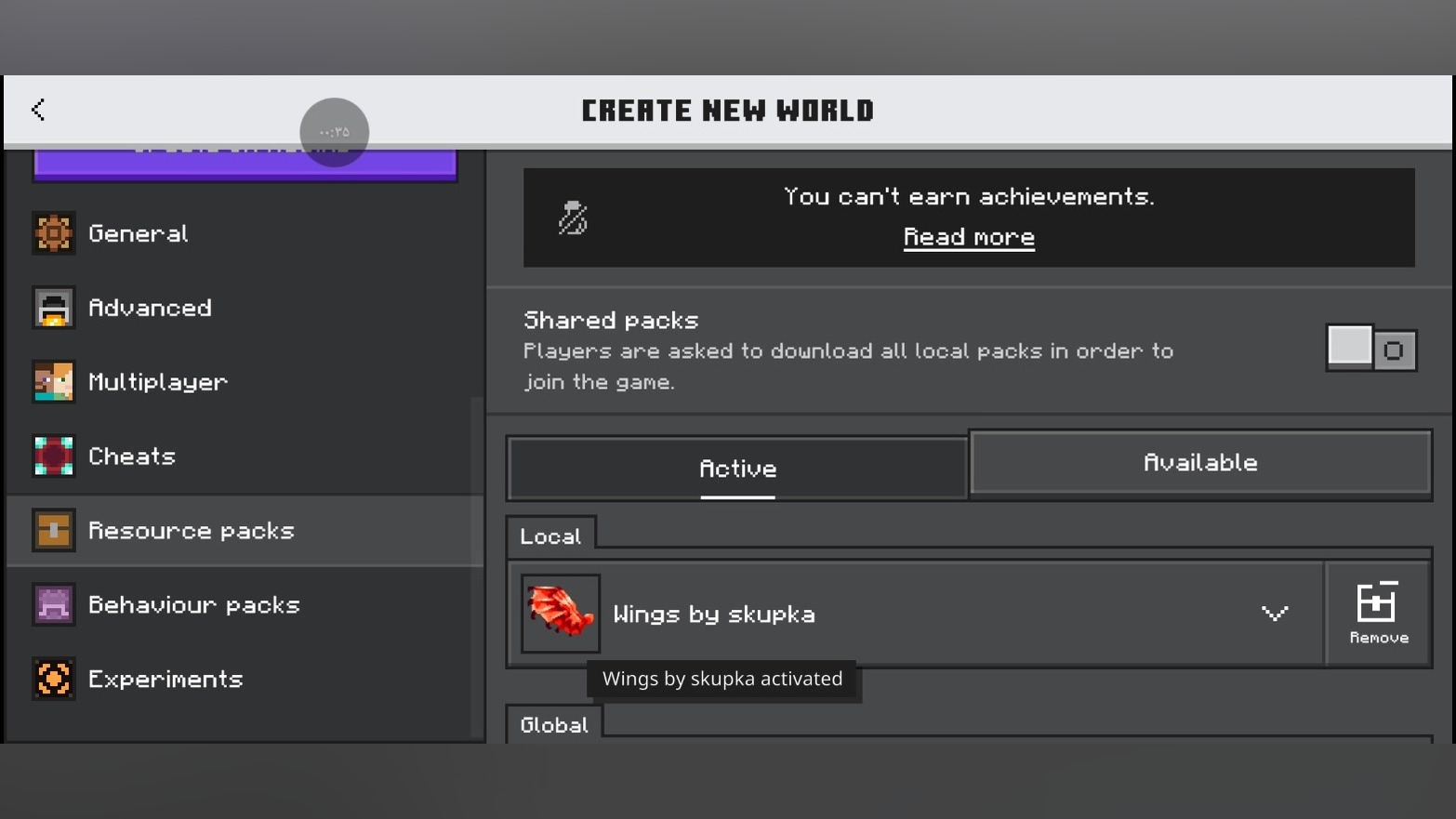Open the Advanced settings section

(x=245, y=308)
